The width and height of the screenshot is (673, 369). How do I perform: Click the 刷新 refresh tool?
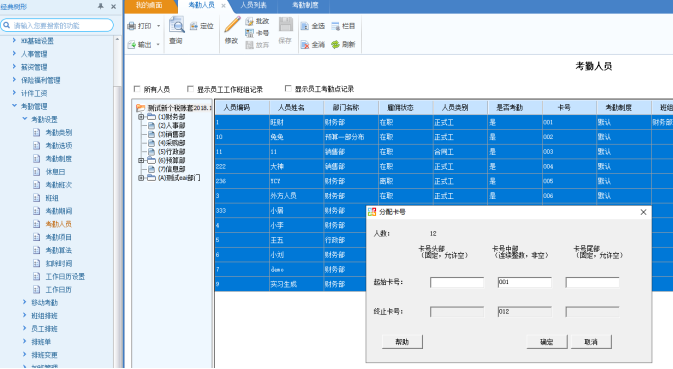click(x=343, y=45)
